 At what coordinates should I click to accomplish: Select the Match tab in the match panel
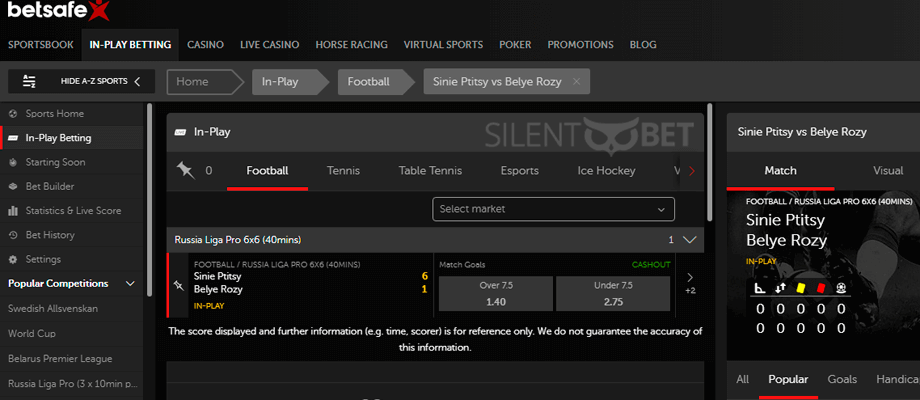(780, 171)
